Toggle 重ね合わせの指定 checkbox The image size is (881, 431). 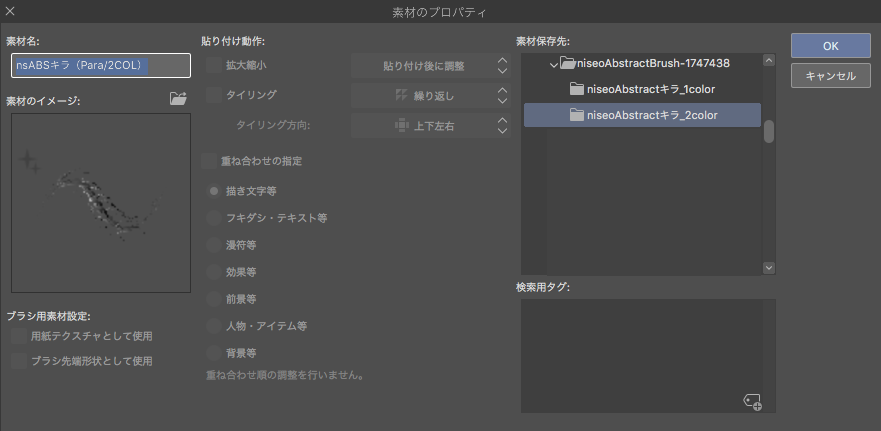pyautogui.click(x=209, y=161)
